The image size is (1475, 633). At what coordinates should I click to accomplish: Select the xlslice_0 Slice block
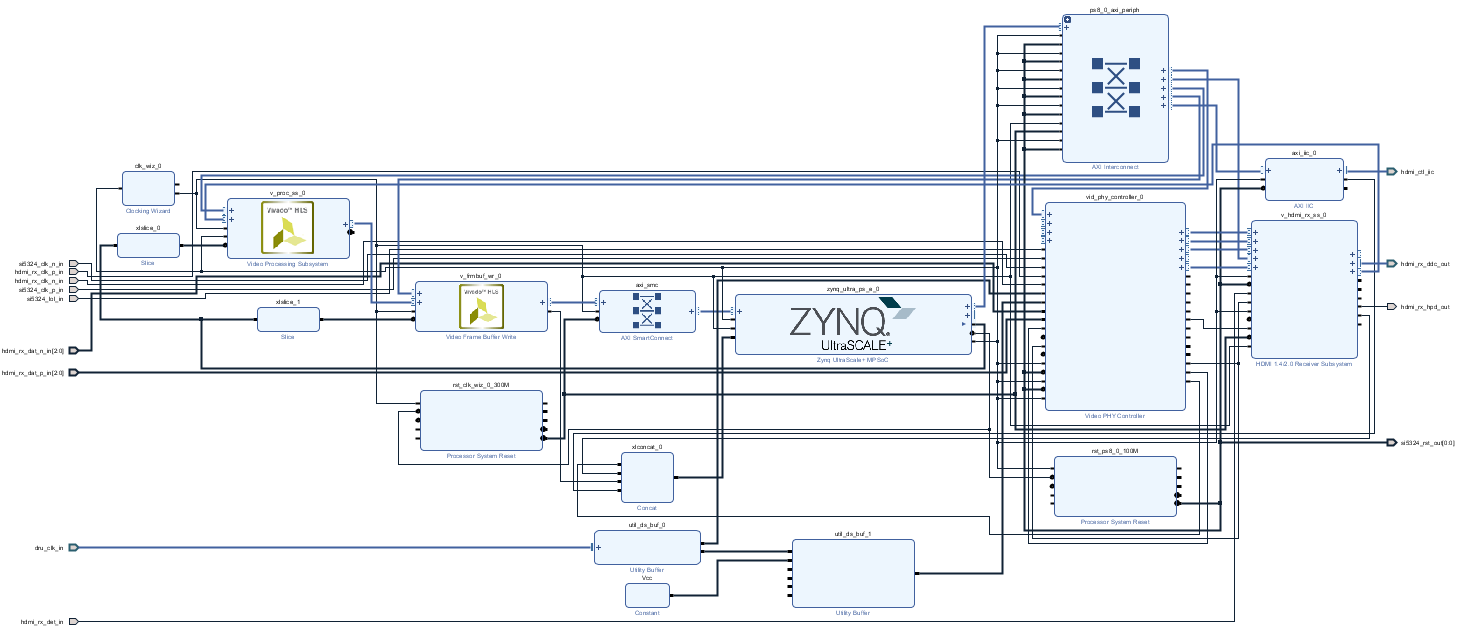point(148,245)
